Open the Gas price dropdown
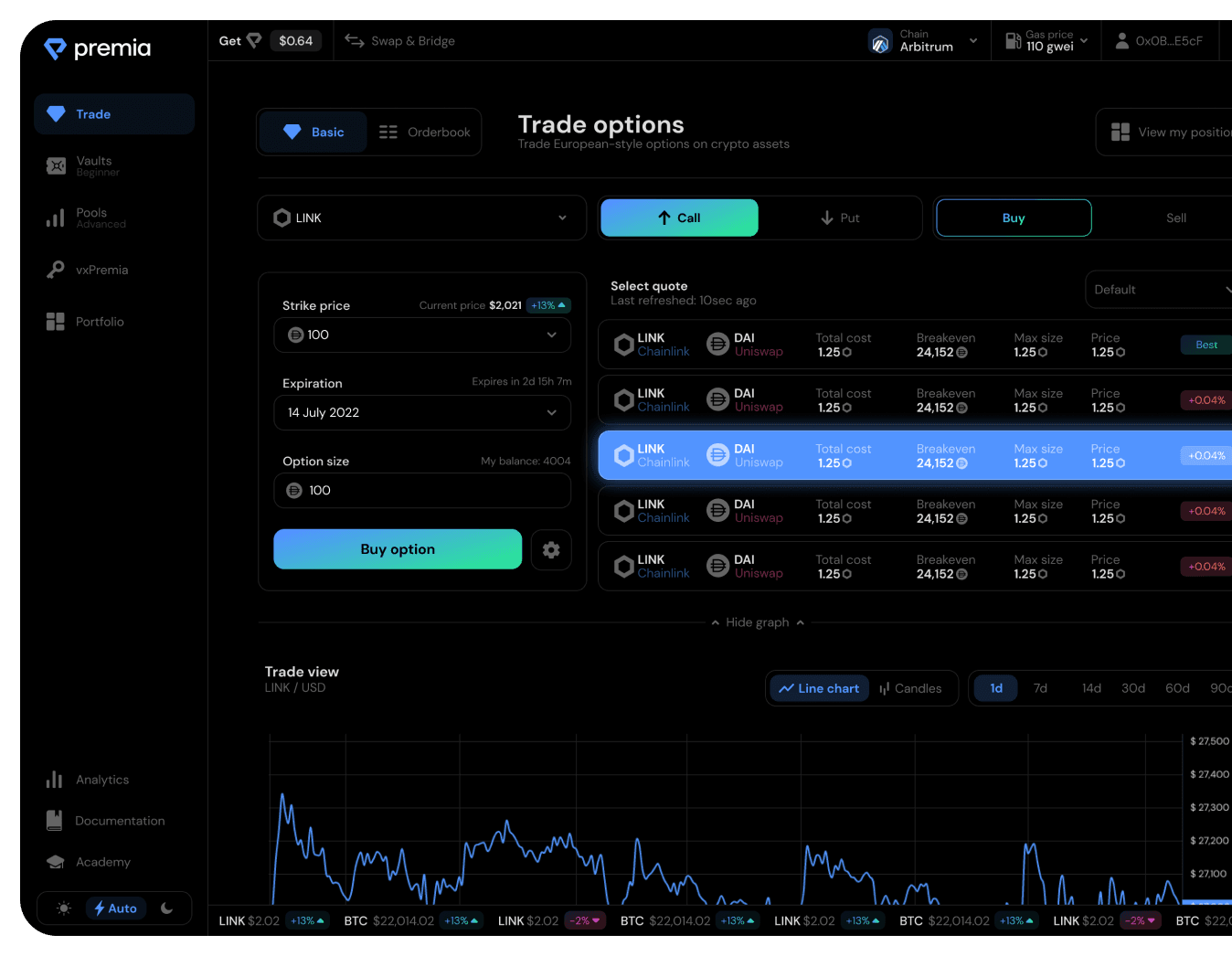Screen dimensions: 1232x956 1047,41
